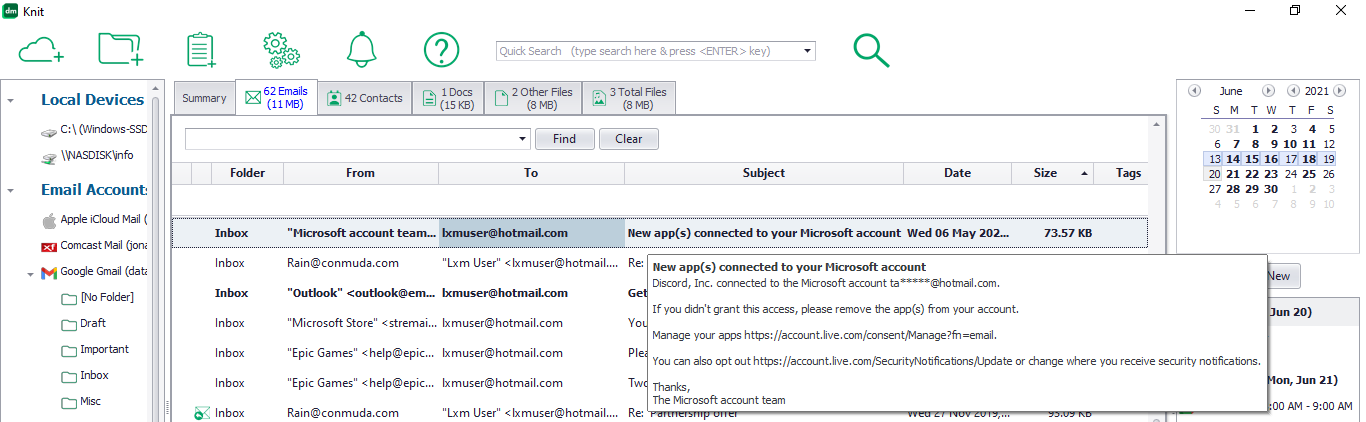The image size is (1366, 422).
Task: Click the \\NASDISK\info network drive icon
Action: point(48,156)
